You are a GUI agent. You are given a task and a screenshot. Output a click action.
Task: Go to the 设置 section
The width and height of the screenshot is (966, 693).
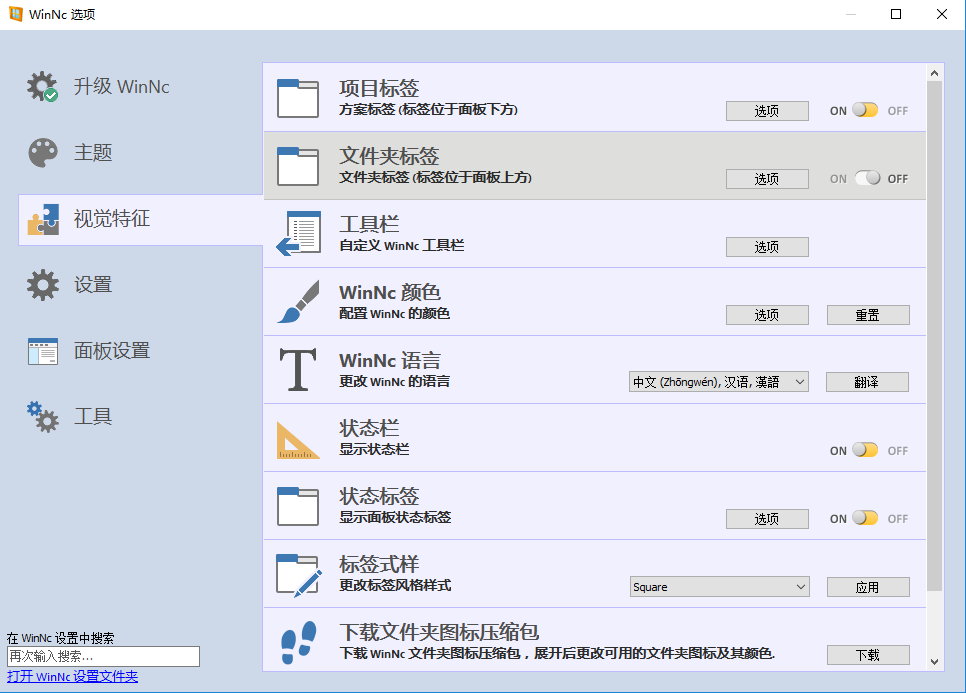[x=140, y=285]
